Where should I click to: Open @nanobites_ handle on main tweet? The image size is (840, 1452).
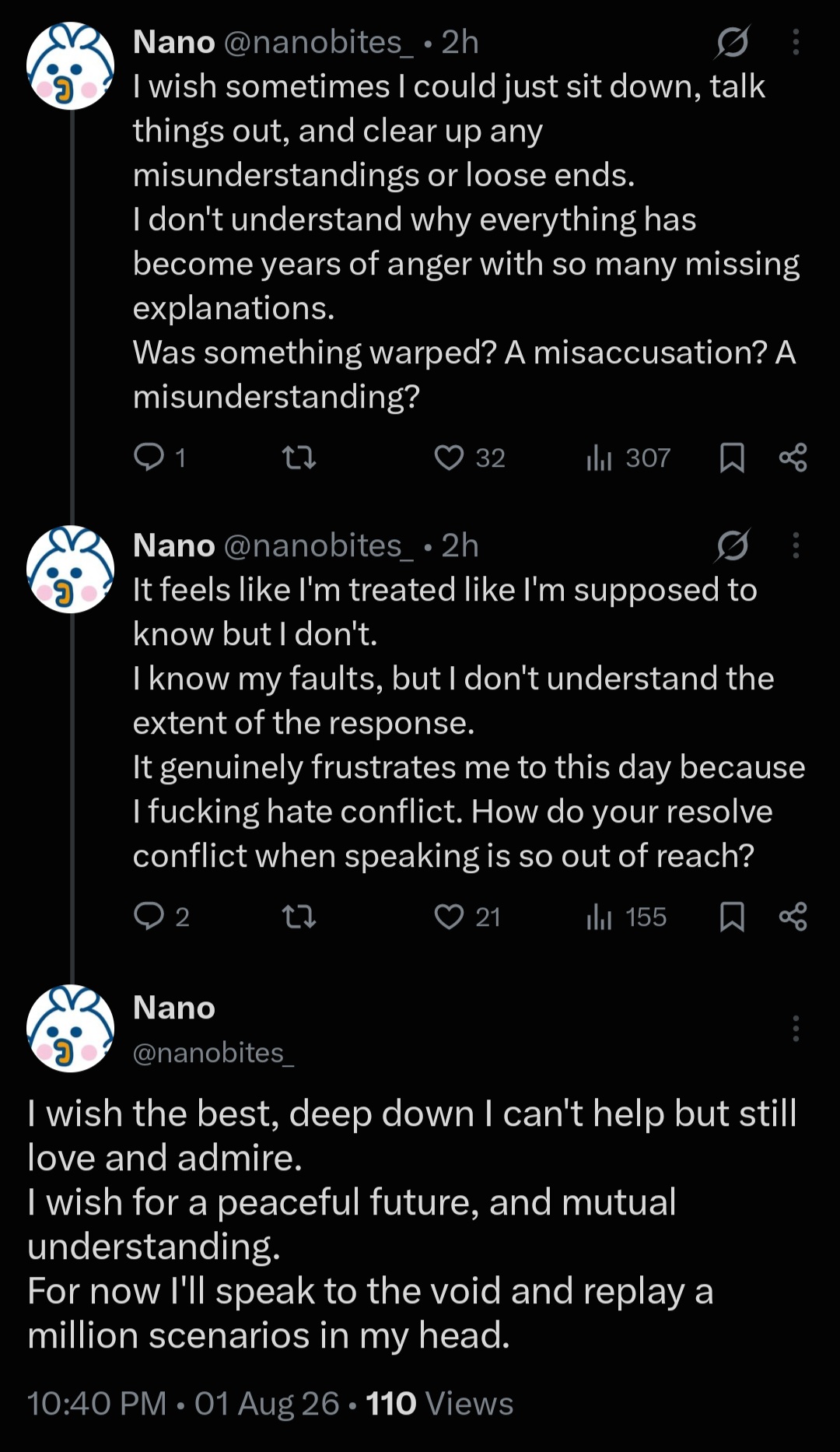(214, 1053)
